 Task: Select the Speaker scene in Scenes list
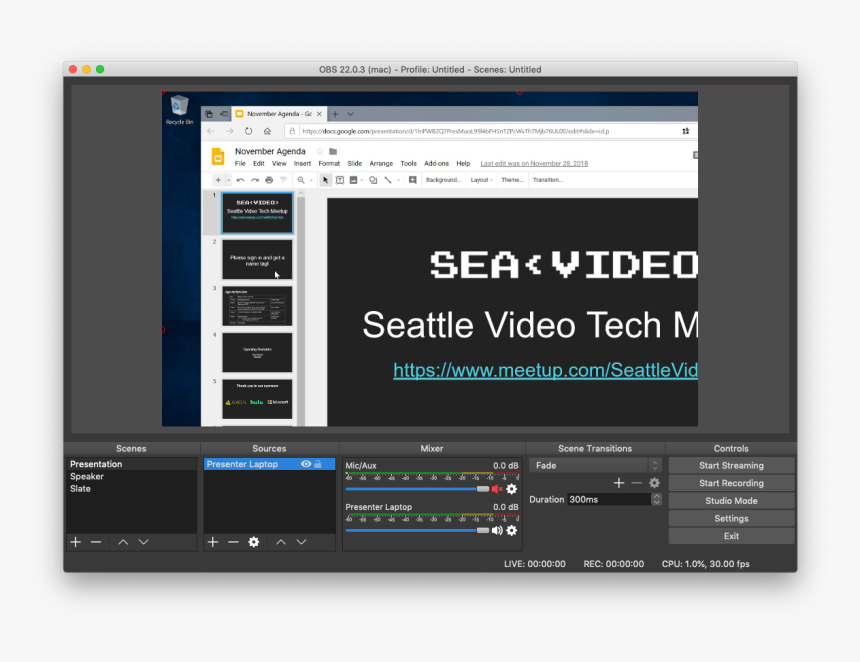point(89,476)
